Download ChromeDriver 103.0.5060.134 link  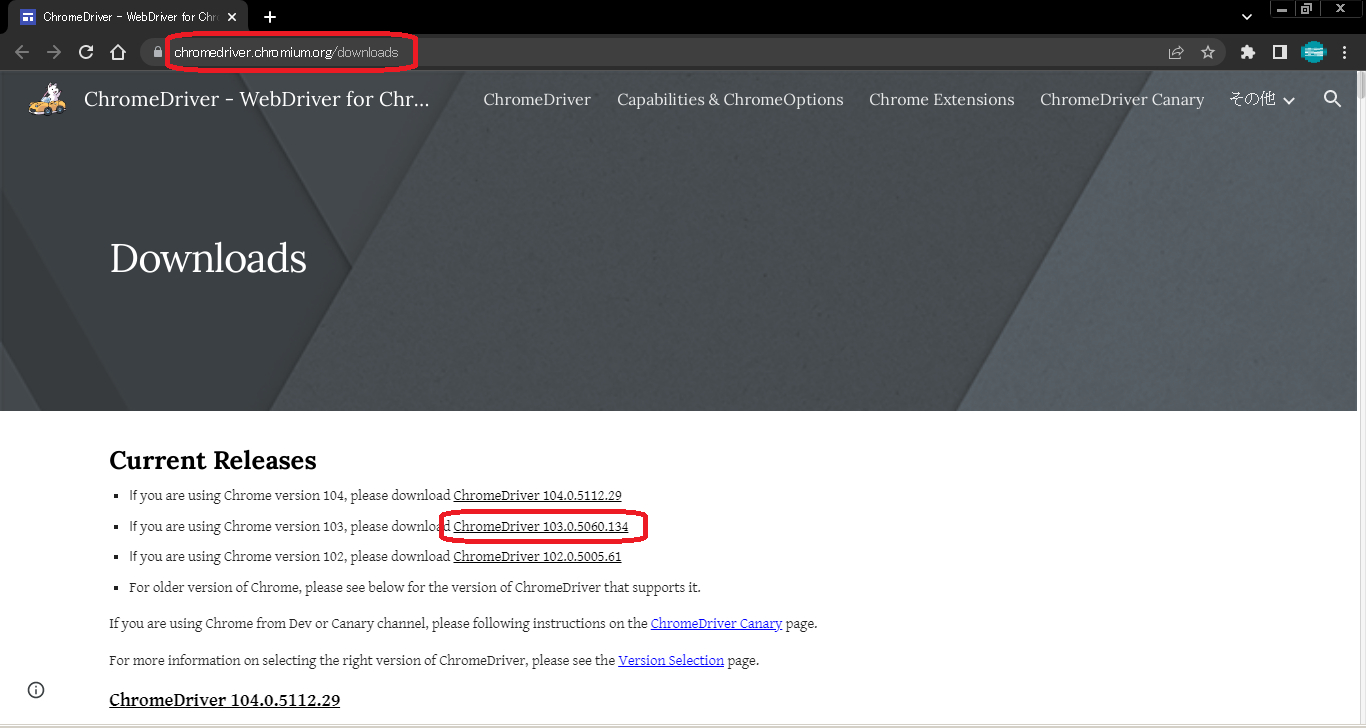541,526
